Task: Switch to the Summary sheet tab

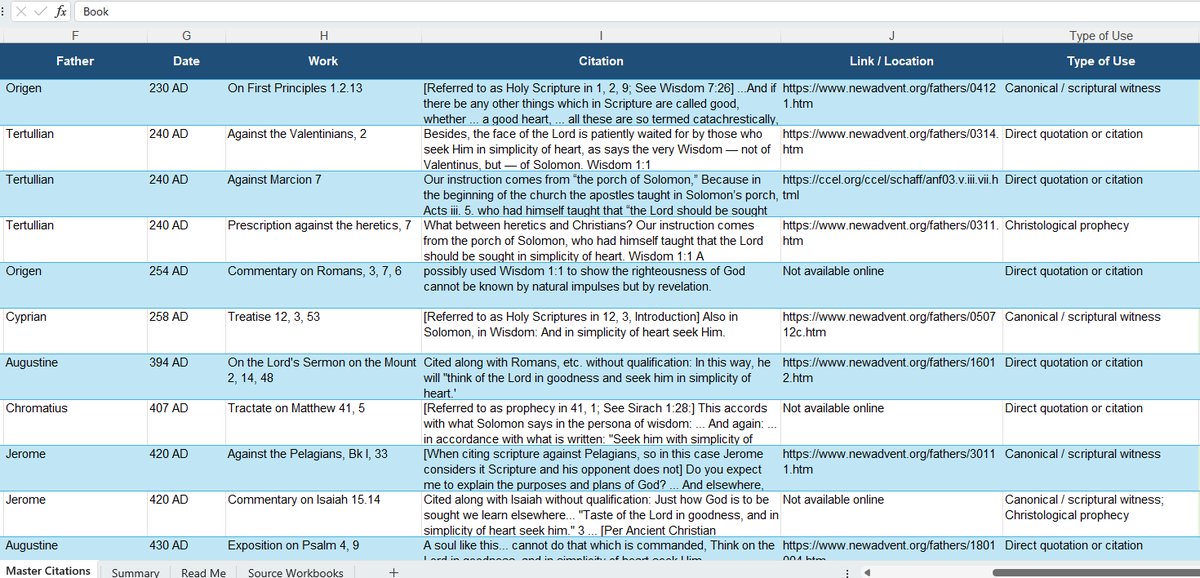Action: [x=135, y=573]
